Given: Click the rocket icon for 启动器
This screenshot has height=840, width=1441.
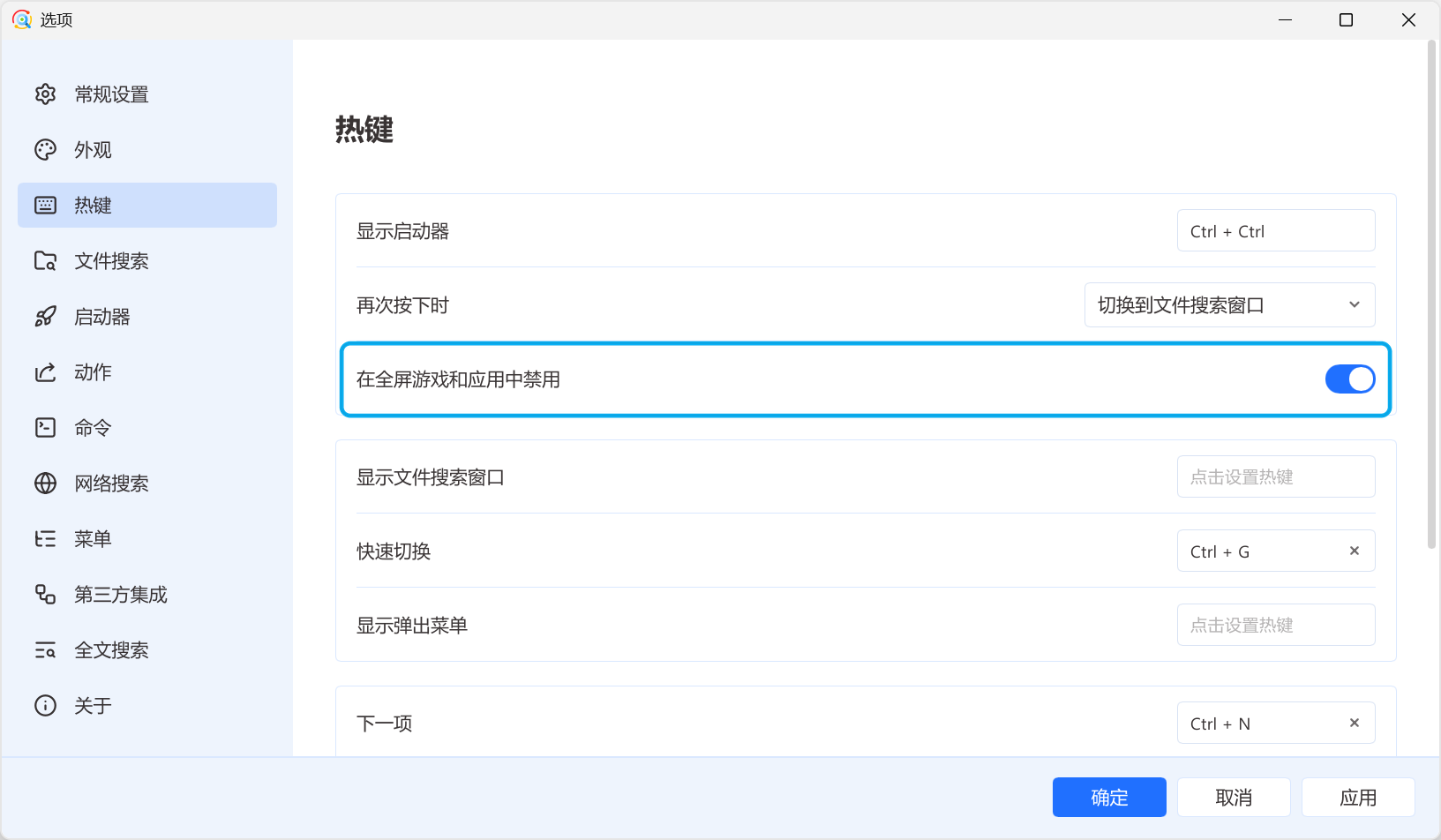Looking at the screenshot, I should 45,317.
